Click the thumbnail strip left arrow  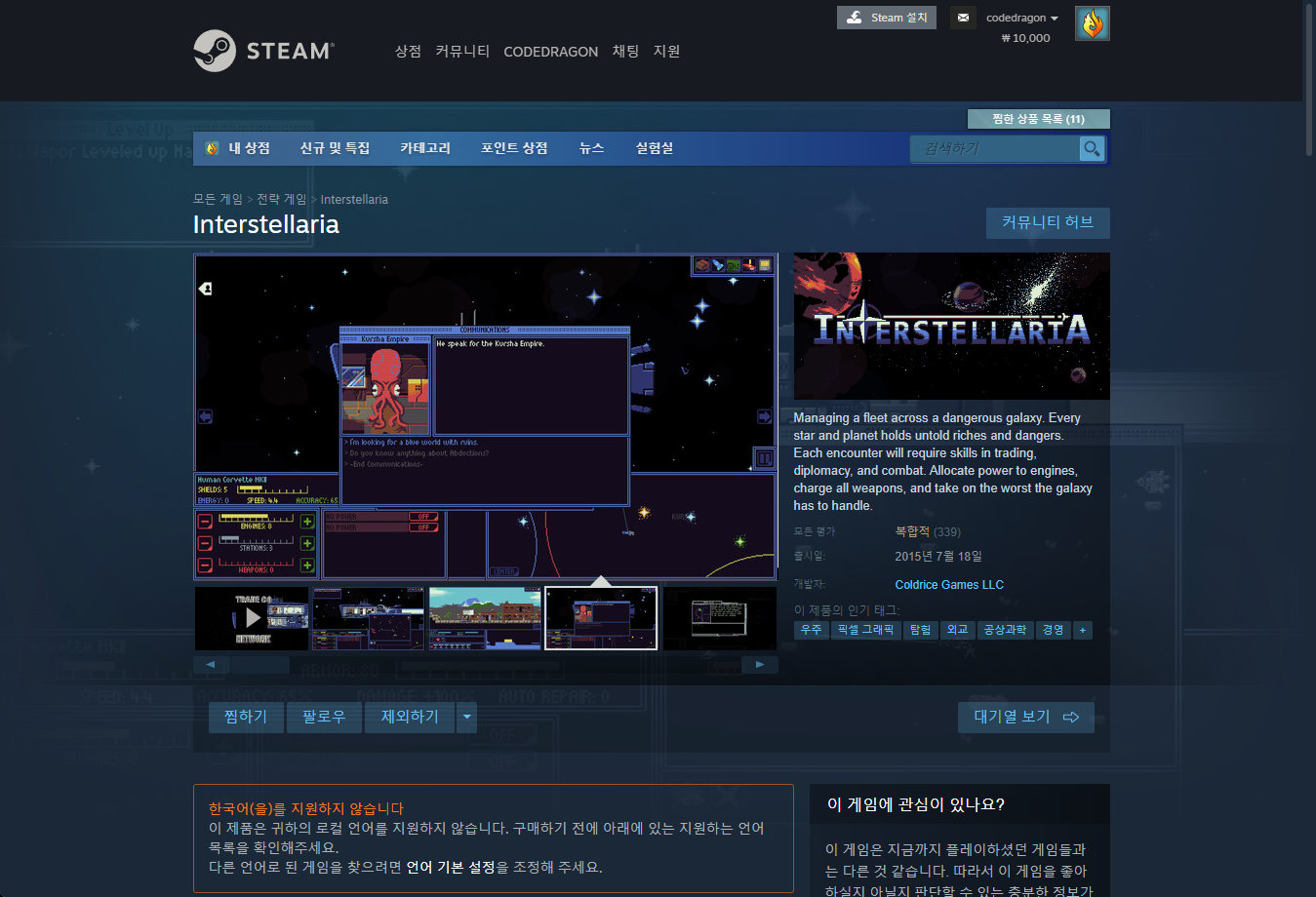211,665
